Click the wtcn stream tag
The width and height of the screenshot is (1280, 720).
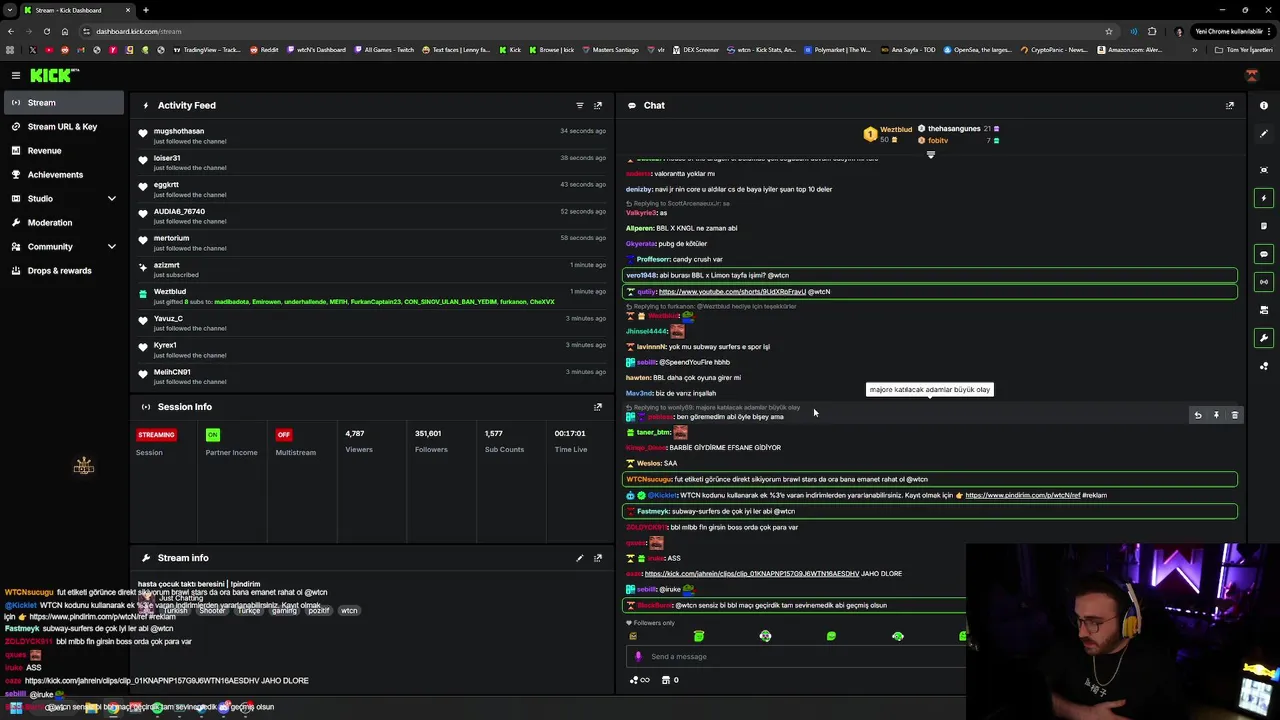point(349,610)
